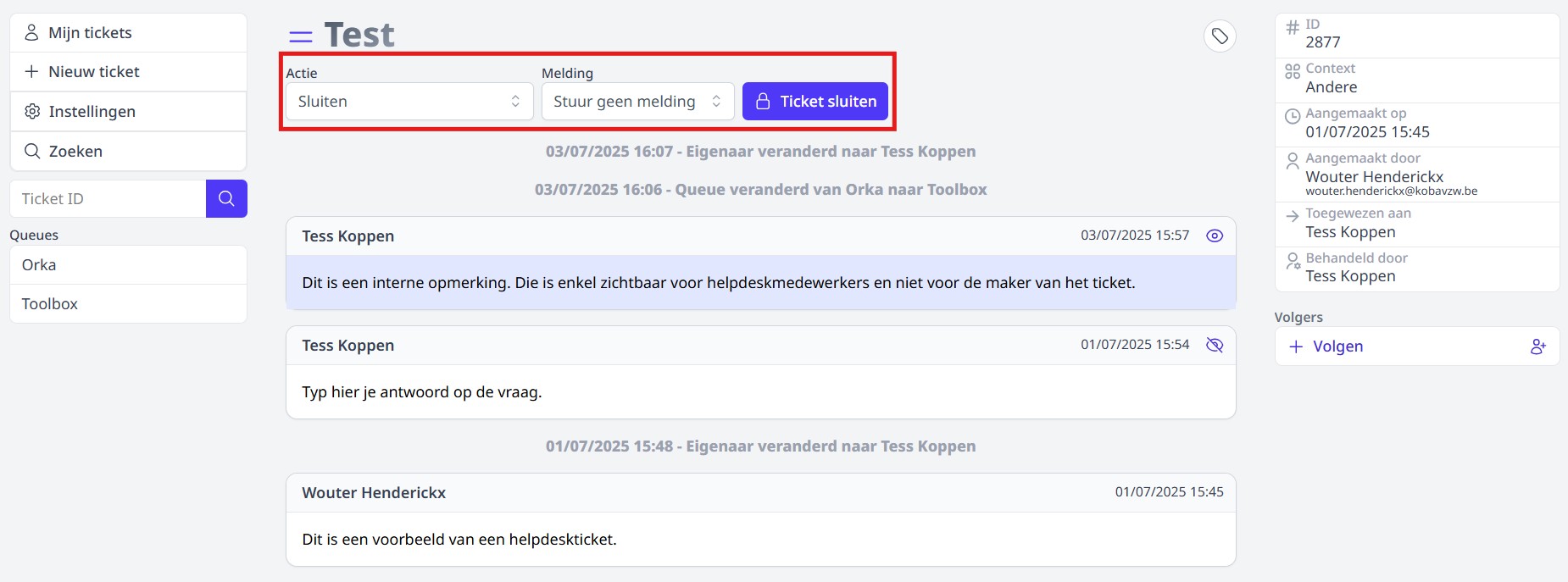
Task: Click the magnifier search button next to Ticket ID
Action: (x=226, y=198)
